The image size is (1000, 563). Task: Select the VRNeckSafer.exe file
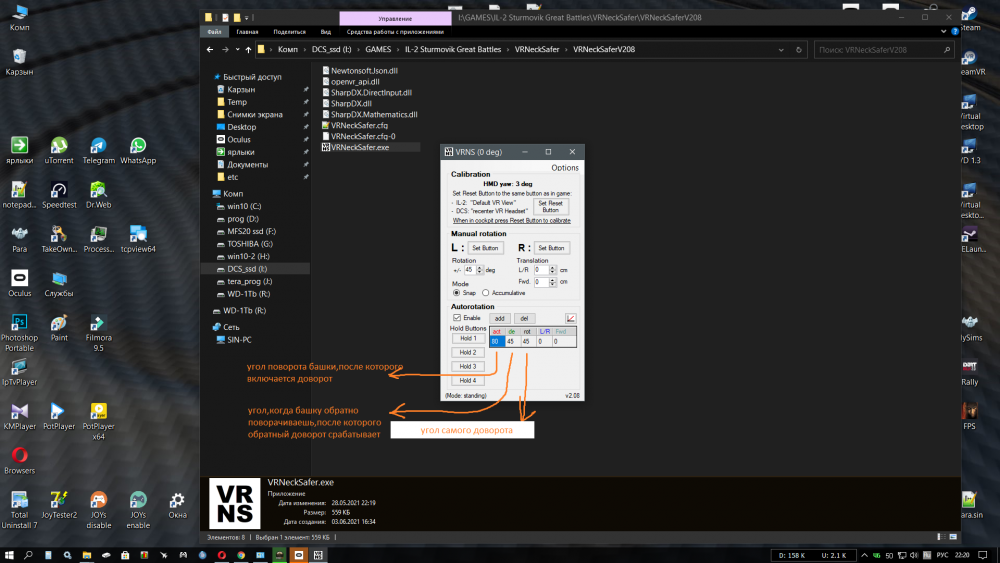pyautogui.click(x=359, y=147)
